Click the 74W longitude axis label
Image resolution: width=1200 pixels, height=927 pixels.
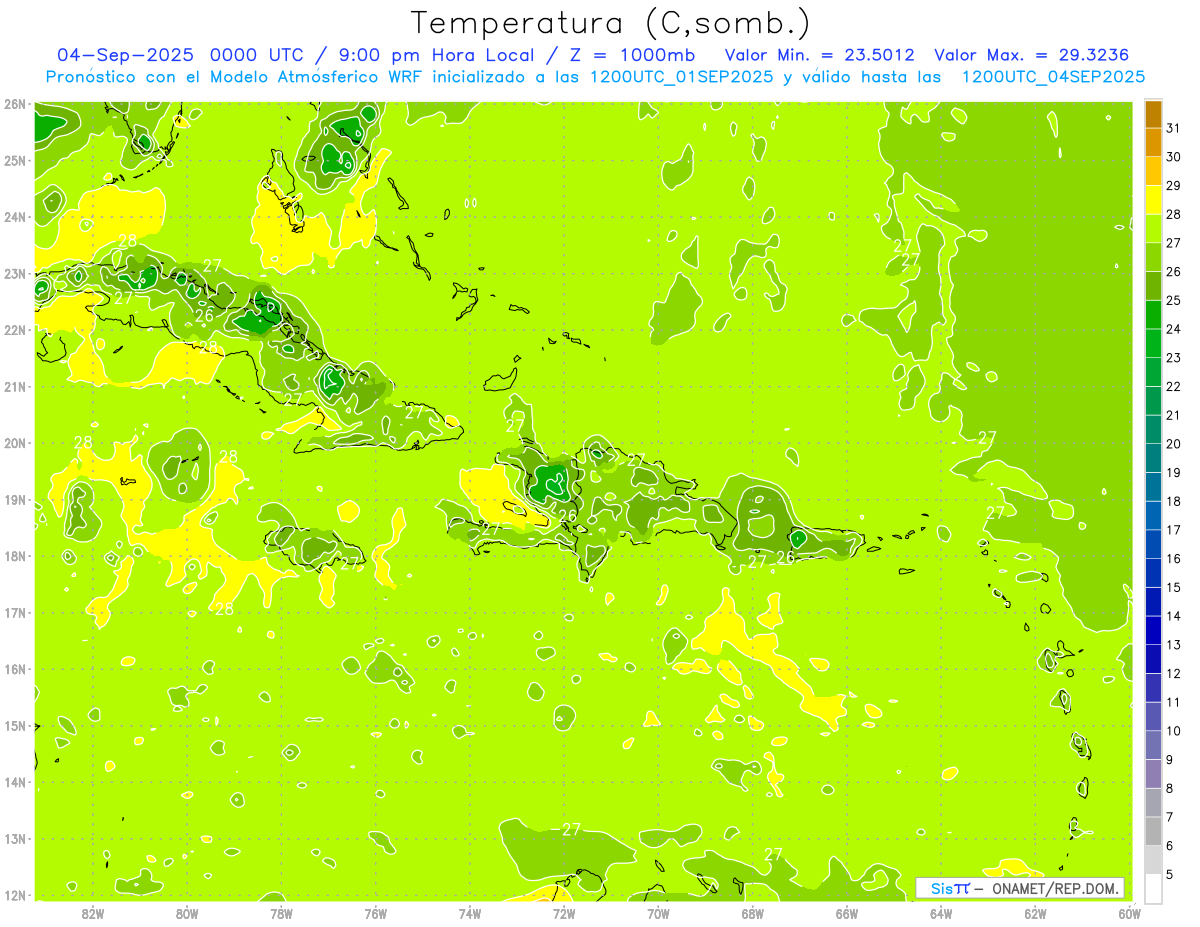(470, 913)
